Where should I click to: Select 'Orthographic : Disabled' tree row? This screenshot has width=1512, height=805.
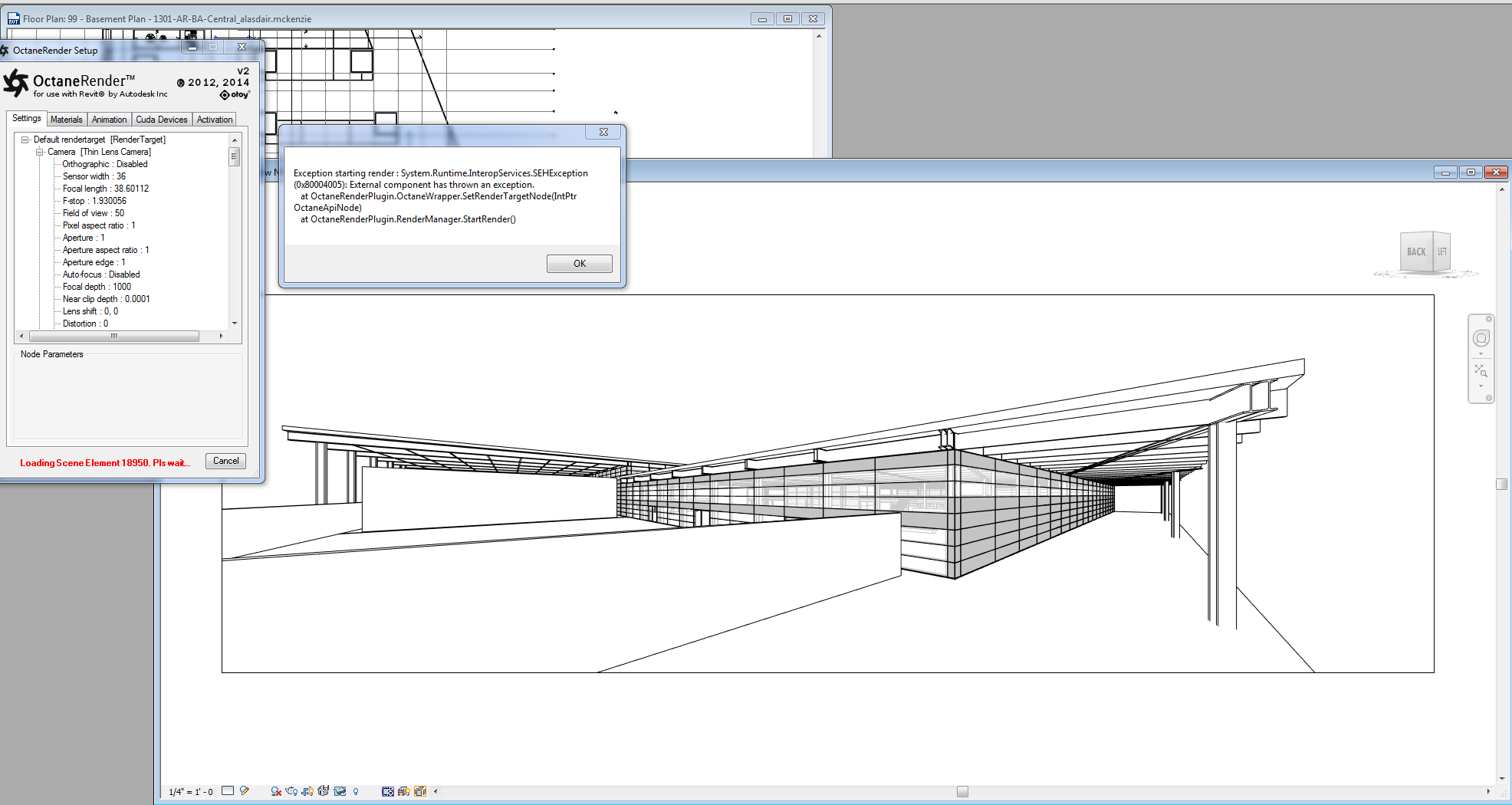click(105, 164)
